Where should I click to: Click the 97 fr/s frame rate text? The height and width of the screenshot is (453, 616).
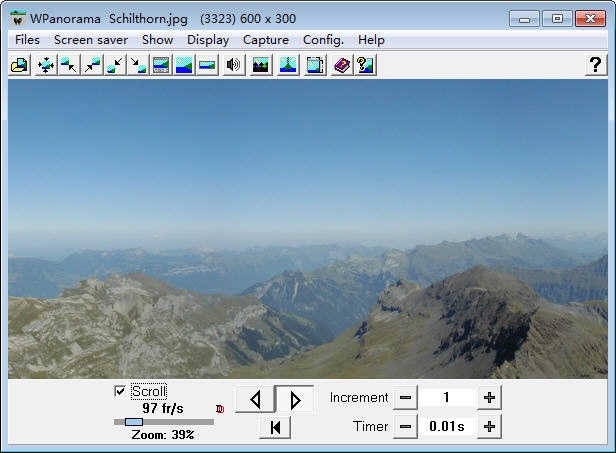click(x=163, y=408)
